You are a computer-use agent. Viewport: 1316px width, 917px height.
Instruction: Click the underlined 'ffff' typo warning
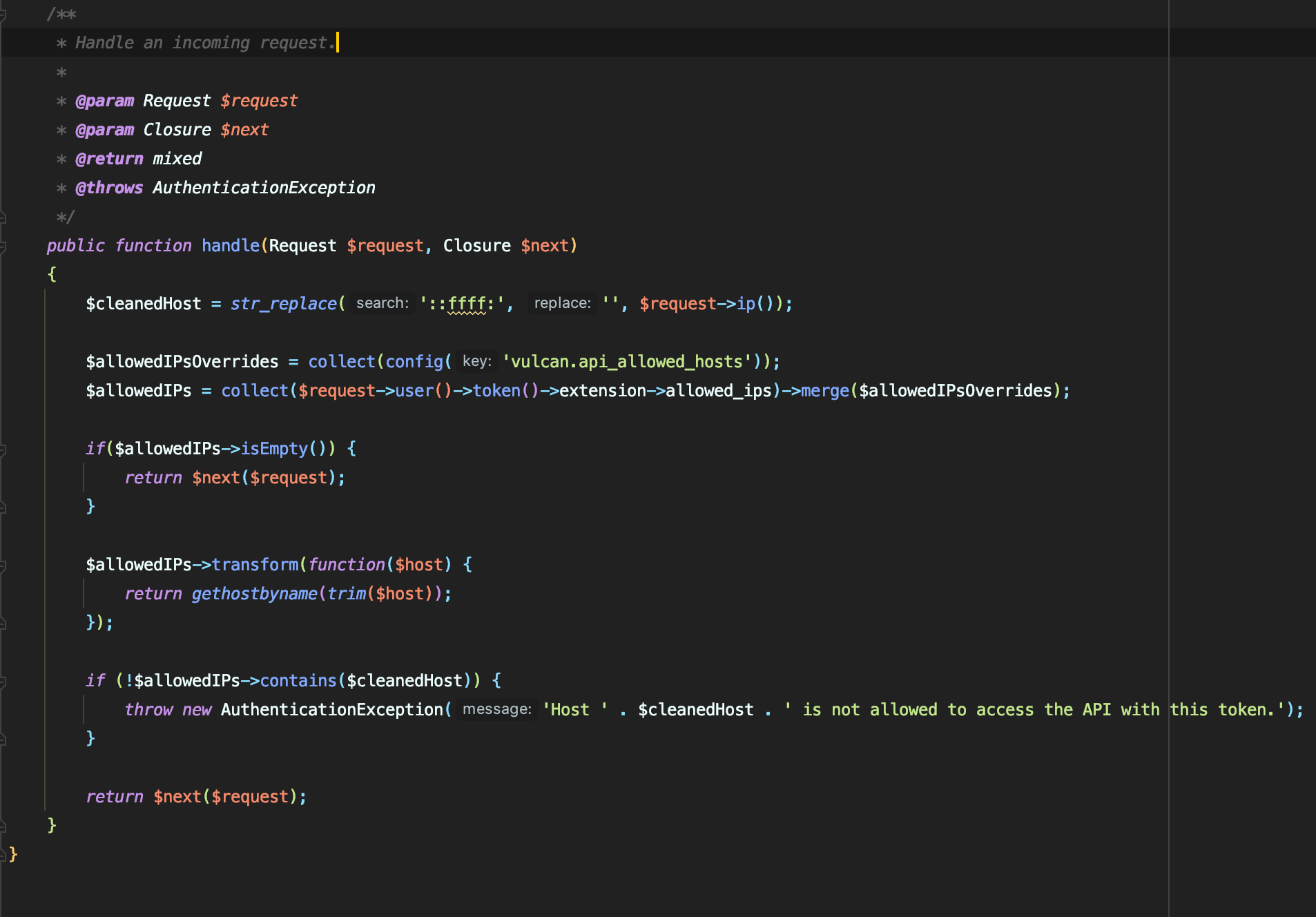point(467,304)
